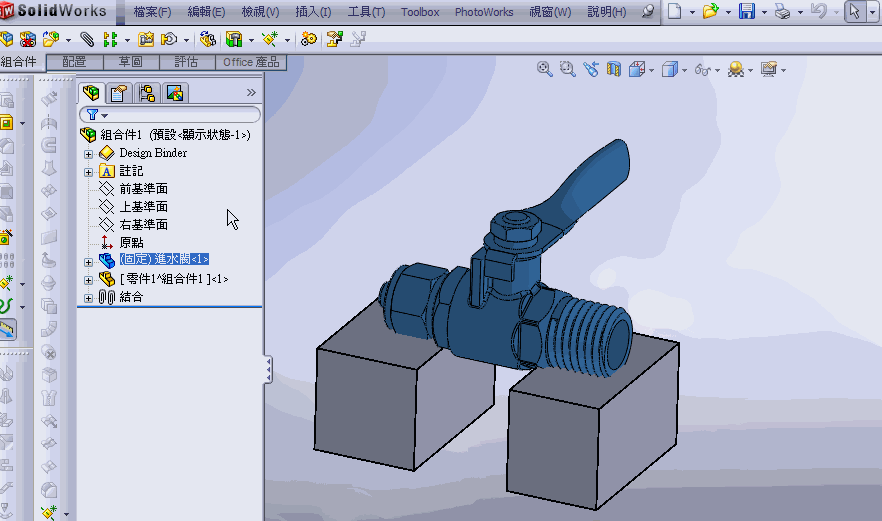The width and height of the screenshot is (882, 521).
Task: Click the Linear Component Pattern icon
Action: (111, 39)
